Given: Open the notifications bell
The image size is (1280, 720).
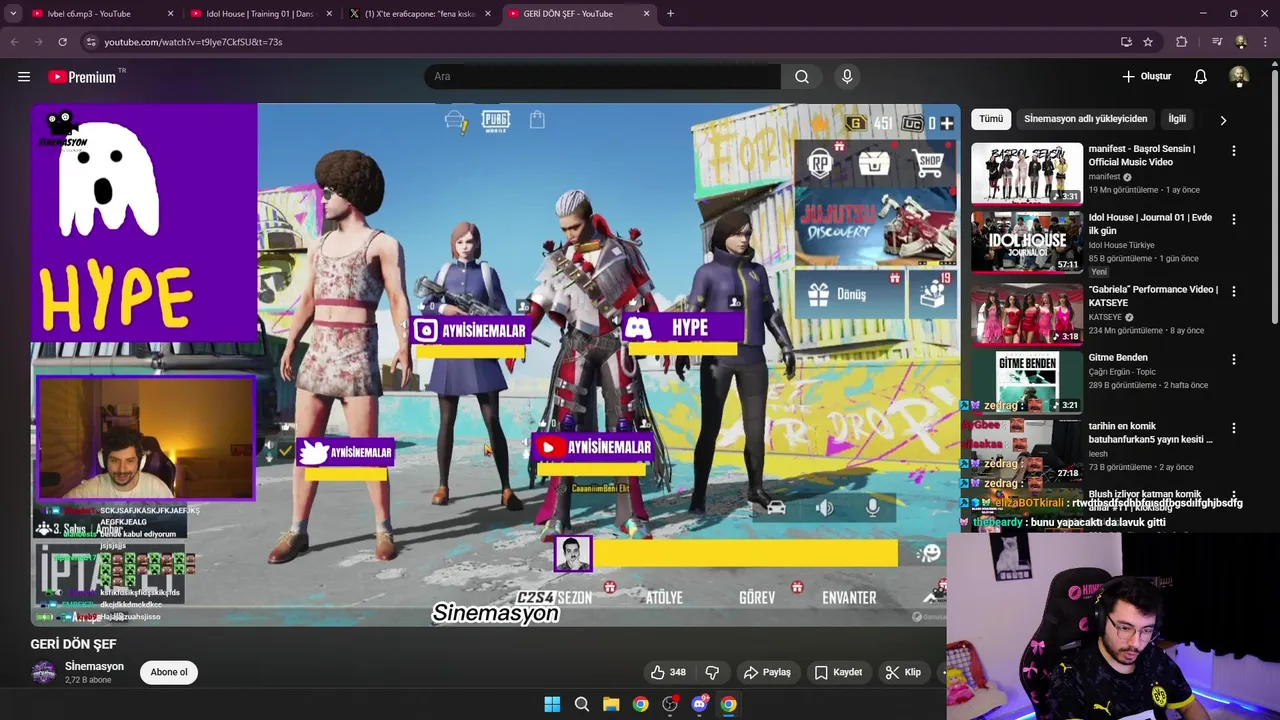Looking at the screenshot, I should (x=1200, y=76).
